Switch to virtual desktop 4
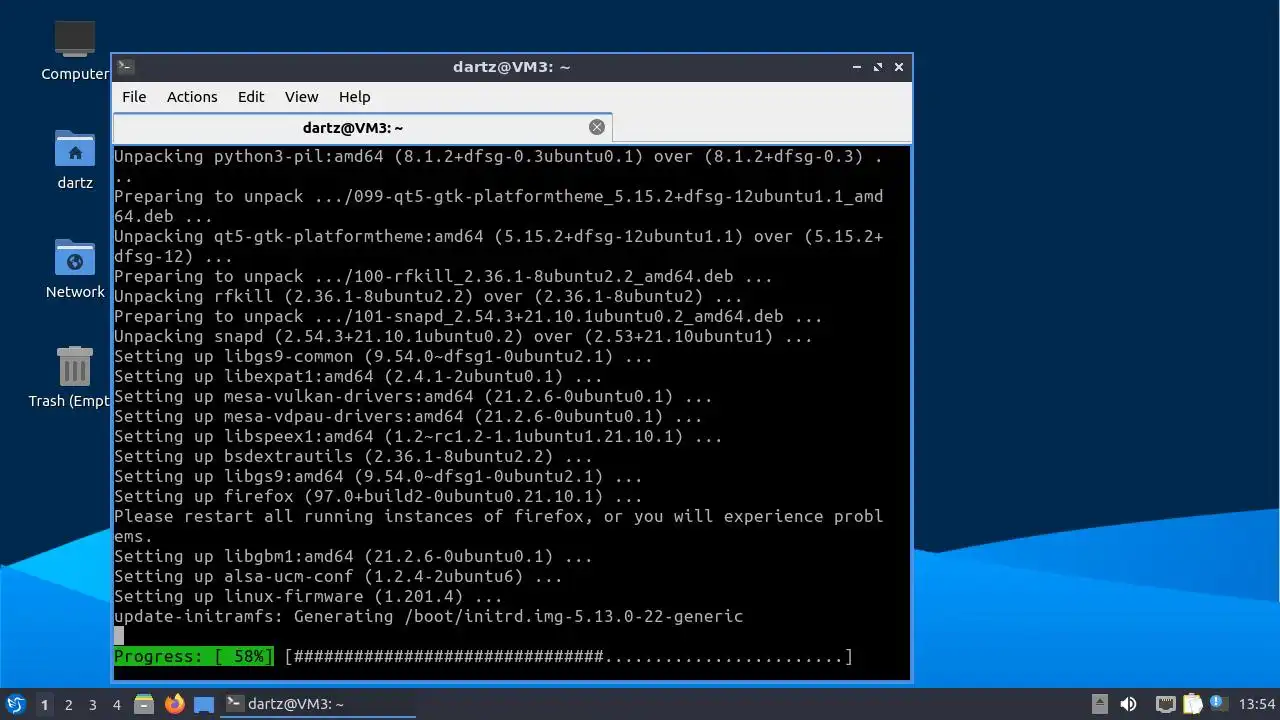The width and height of the screenshot is (1280, 720). pos(116,704)
